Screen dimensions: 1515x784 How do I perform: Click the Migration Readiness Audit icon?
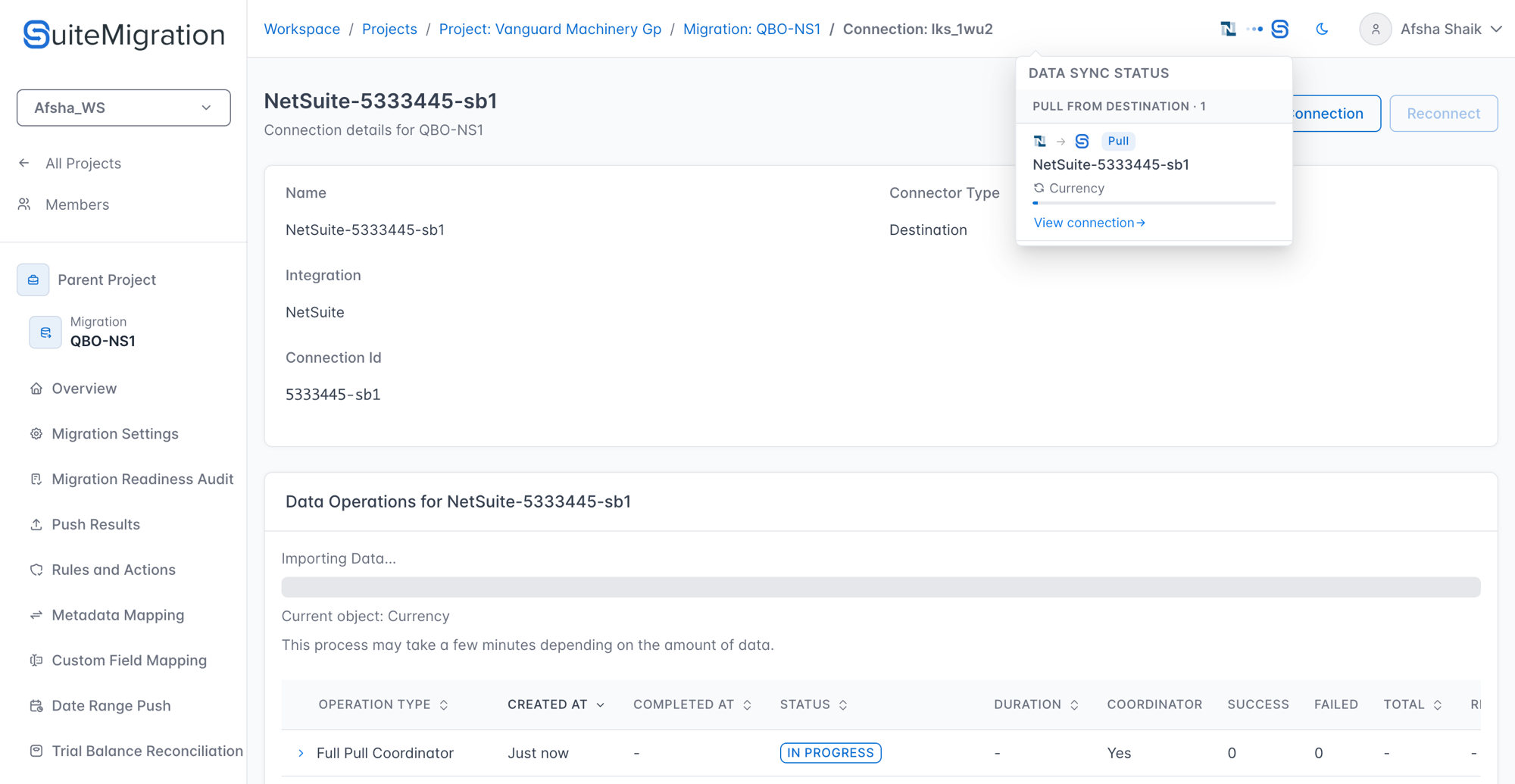click(x=36, y=479)
